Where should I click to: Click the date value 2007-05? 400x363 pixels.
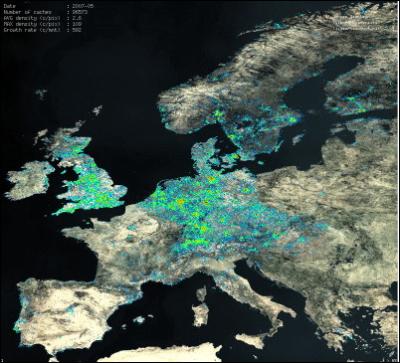82,6
